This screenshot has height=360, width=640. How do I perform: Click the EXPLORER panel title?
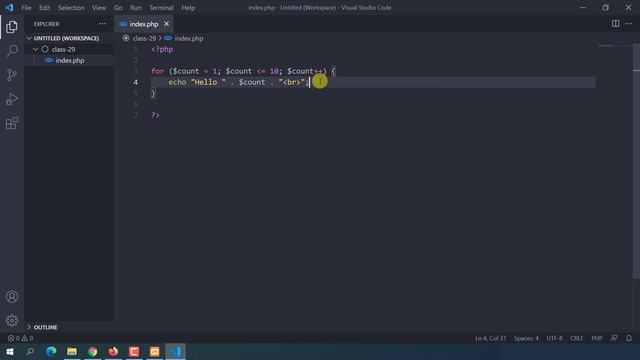tap(47, 24)
